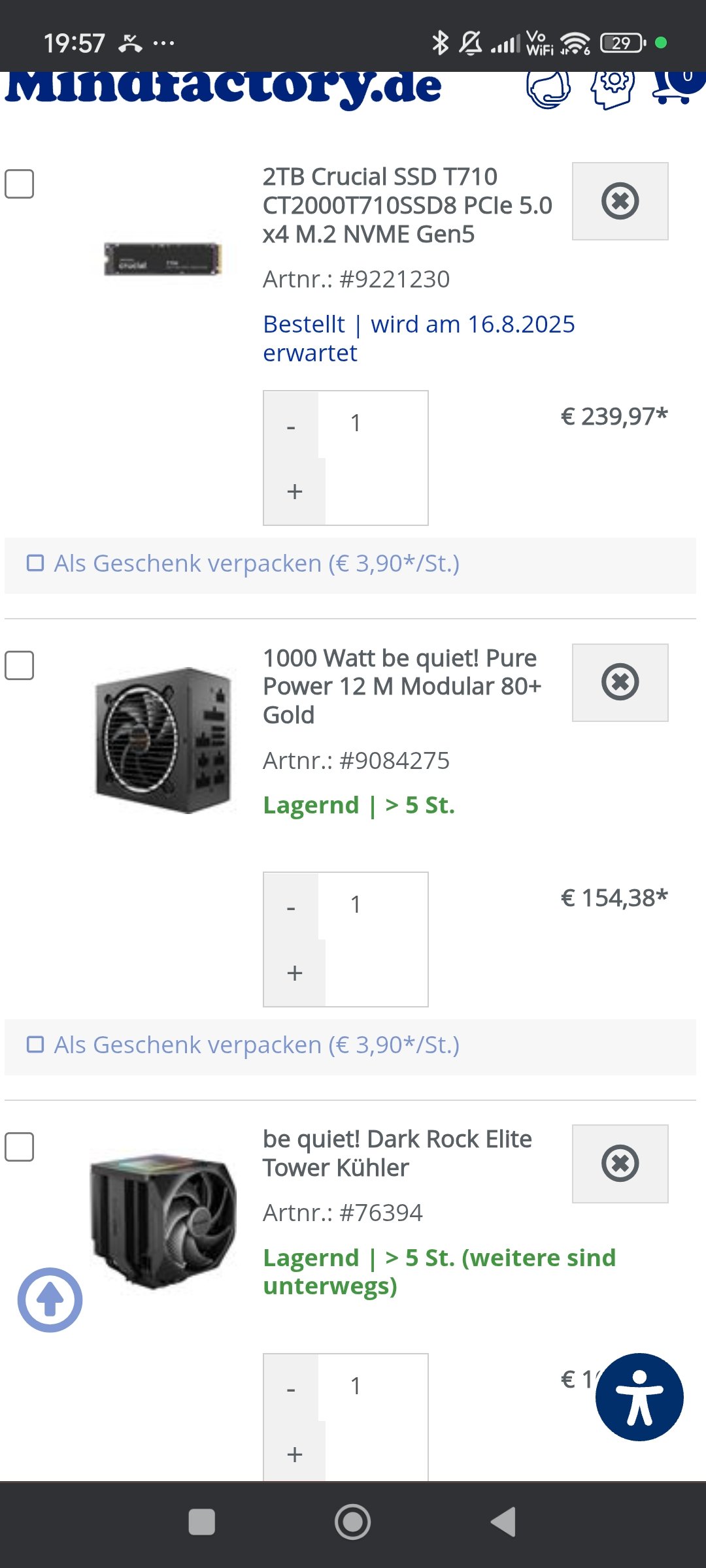Remove the Dark Rock Elite cooler

click(x=620, y=1163)
